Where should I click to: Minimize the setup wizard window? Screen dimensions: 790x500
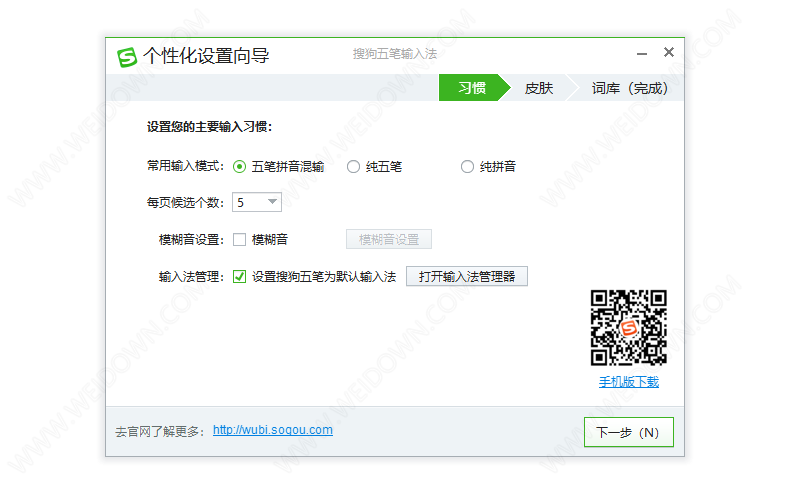(641, 53)
